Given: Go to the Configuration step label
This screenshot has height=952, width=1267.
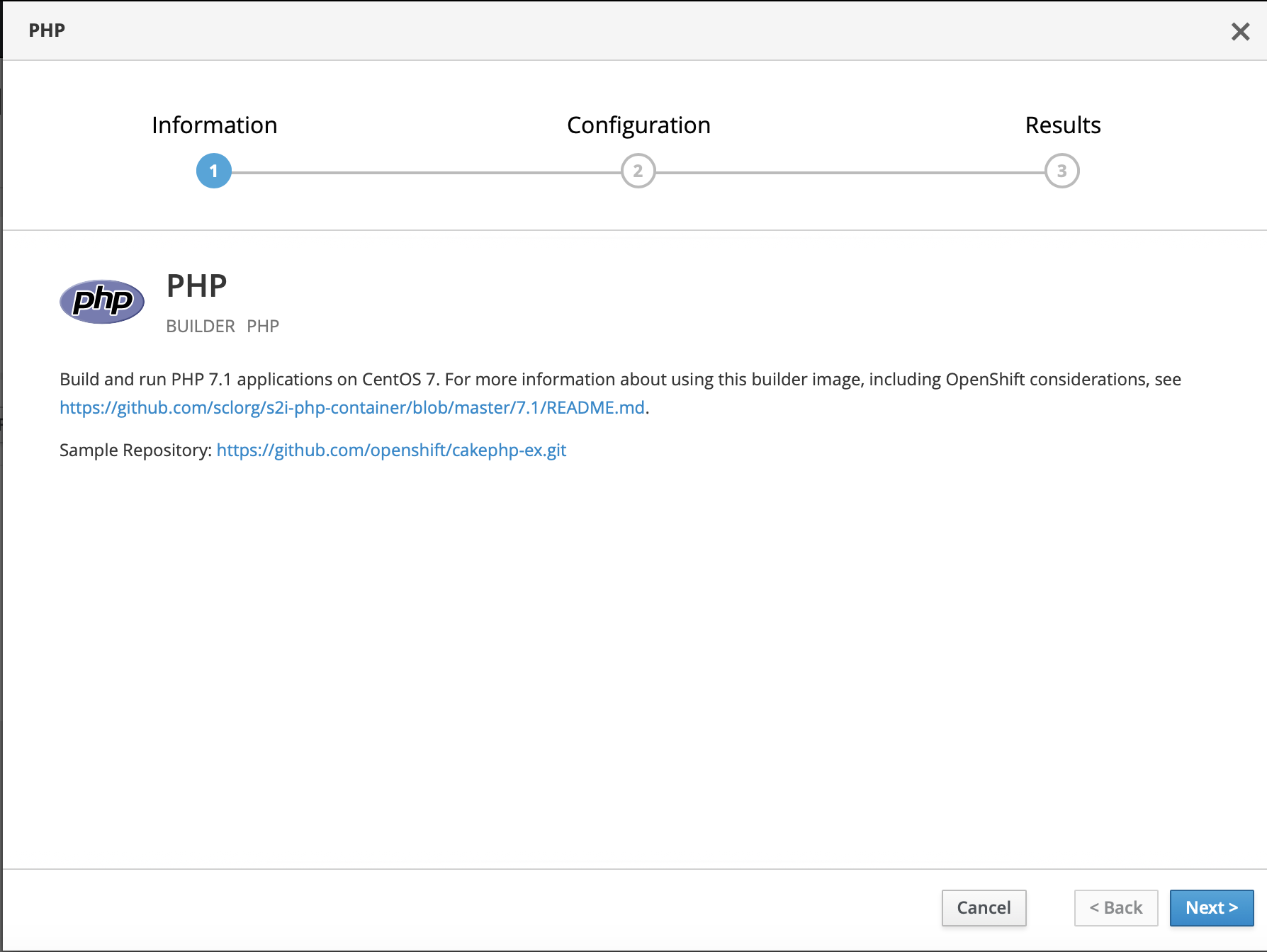Looking at the screenshot, I should [638, 125].
